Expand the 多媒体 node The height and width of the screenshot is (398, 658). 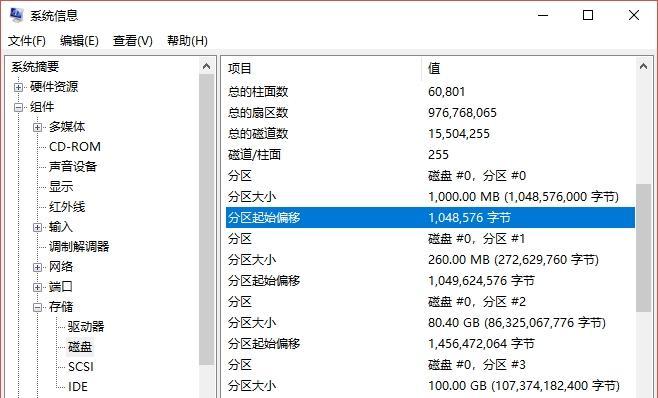pyautogui.click(x=37, y=127)
